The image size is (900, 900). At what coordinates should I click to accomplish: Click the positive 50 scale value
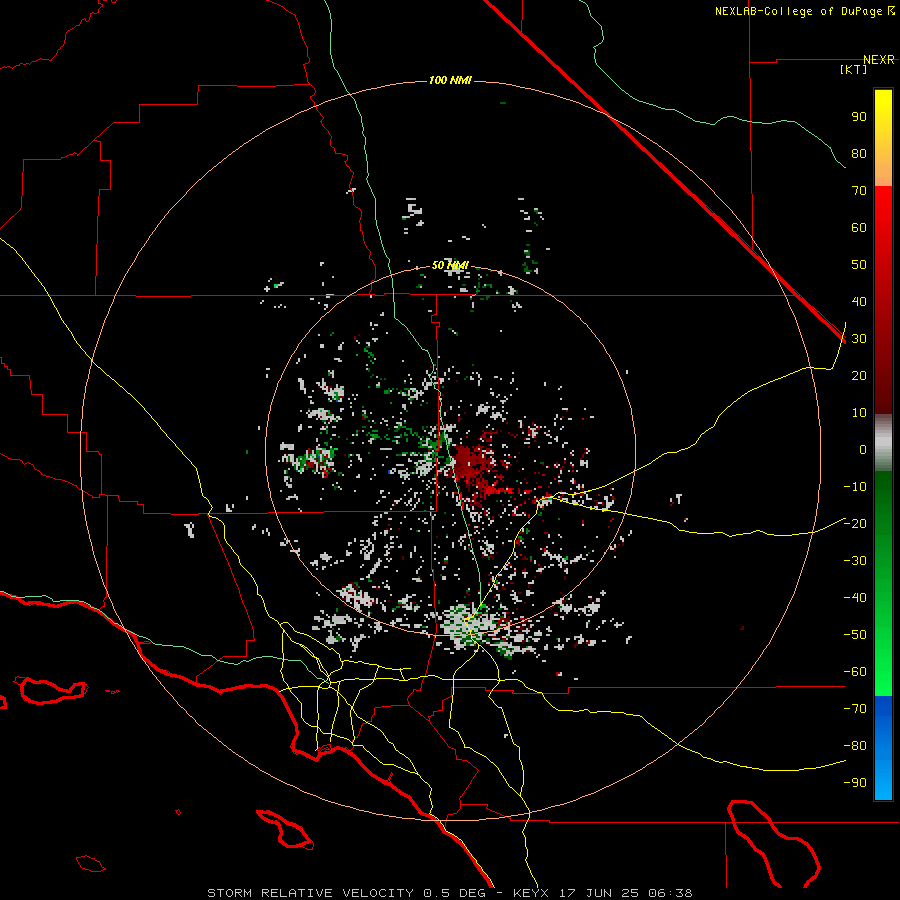859,265
